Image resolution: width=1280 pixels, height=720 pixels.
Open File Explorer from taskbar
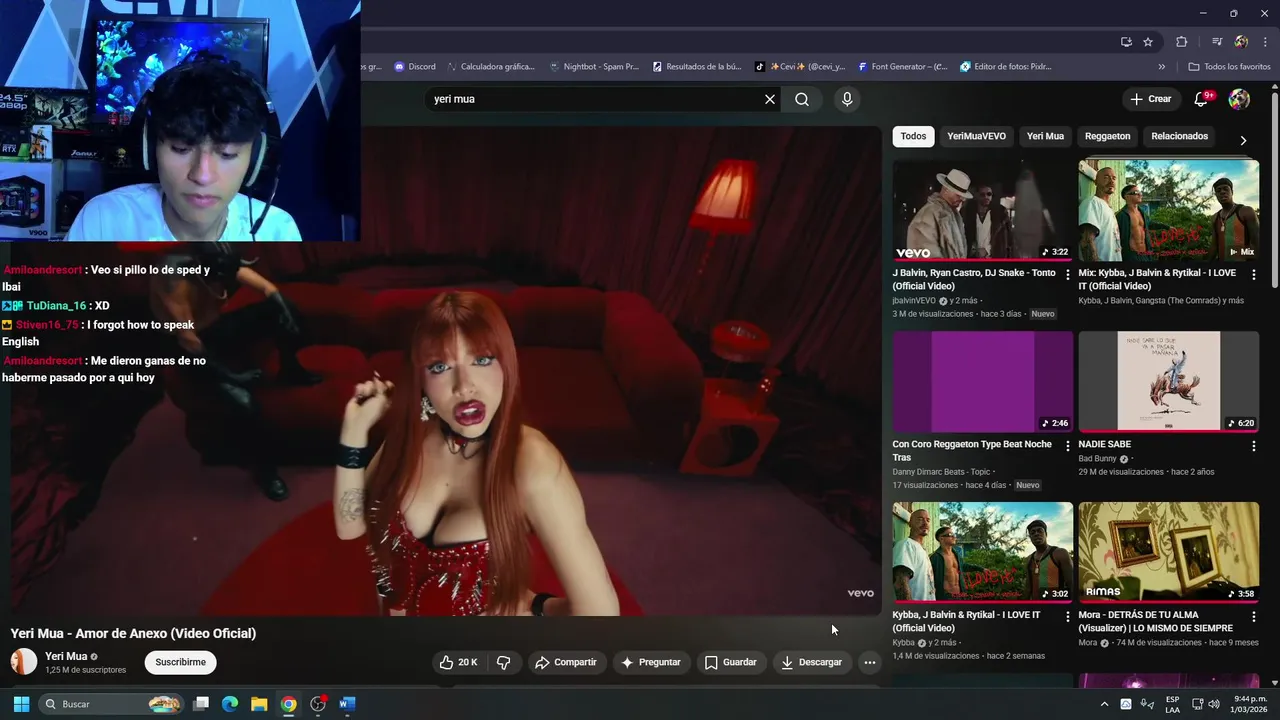point(259,704)
